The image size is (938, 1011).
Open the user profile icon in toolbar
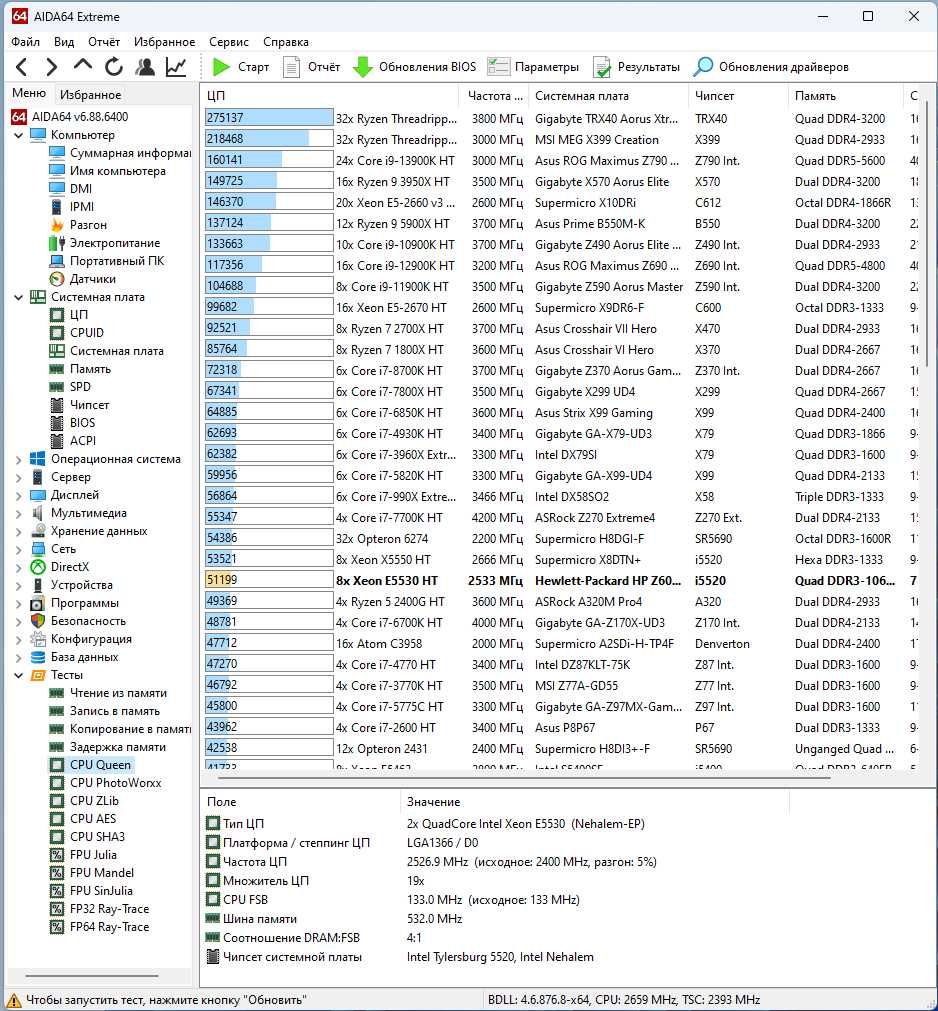coord(145,66)
